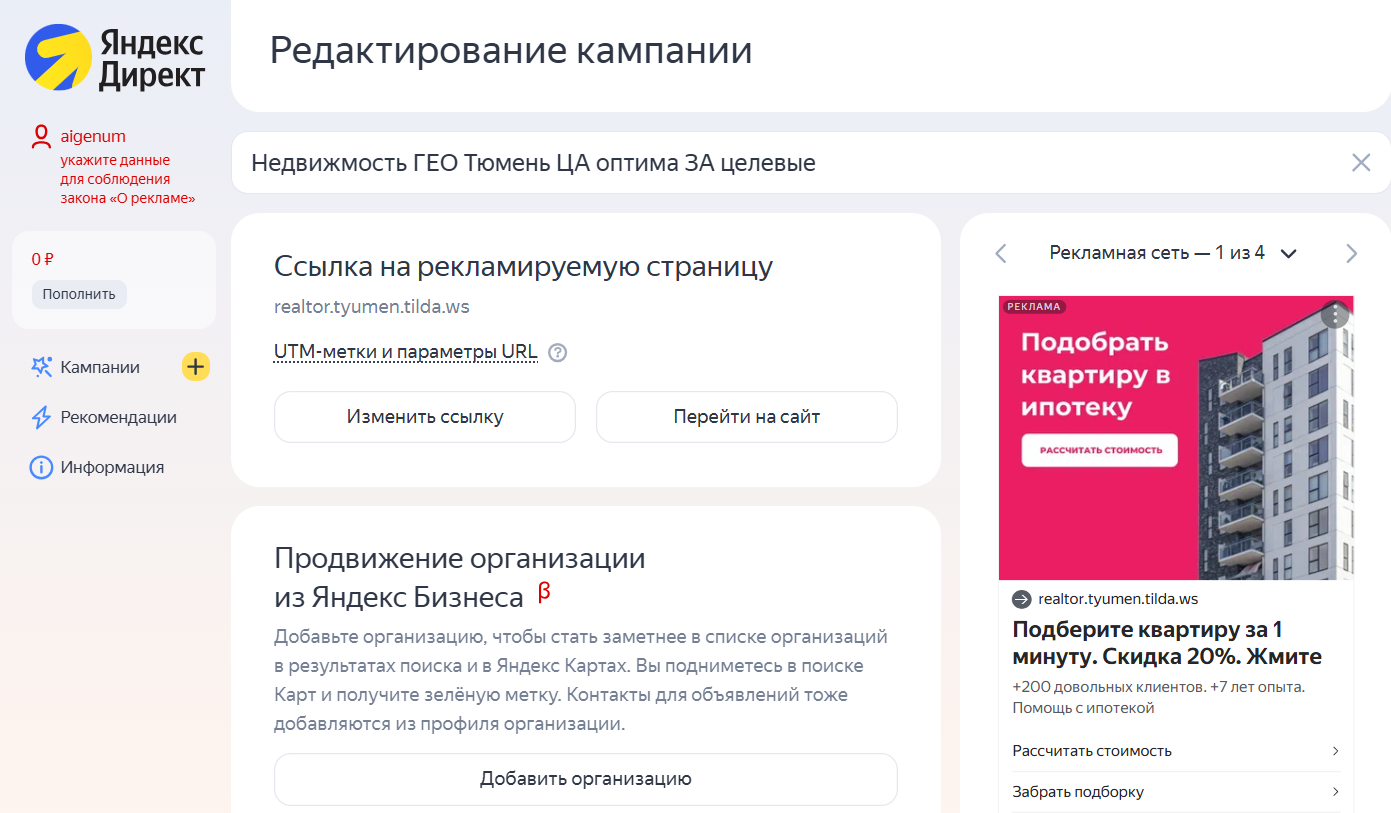Click the realtor.tyumen.tilda.ws text under Ссылка heading
Screen dimensions: 1391x813
[372, 307]
